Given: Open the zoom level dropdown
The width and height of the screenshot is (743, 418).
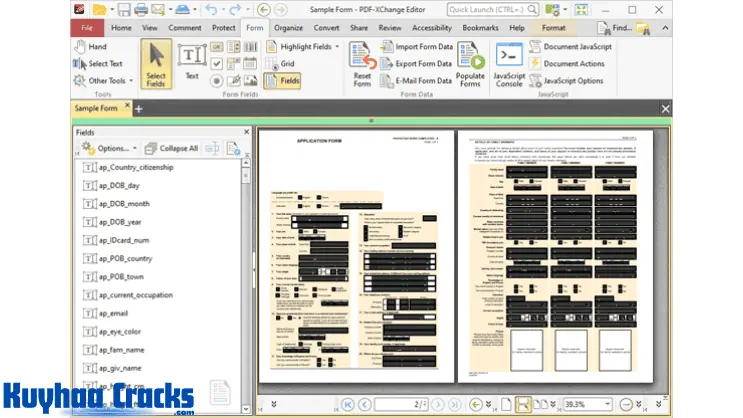Looking at the screenshot, I should tap(607, 404).
